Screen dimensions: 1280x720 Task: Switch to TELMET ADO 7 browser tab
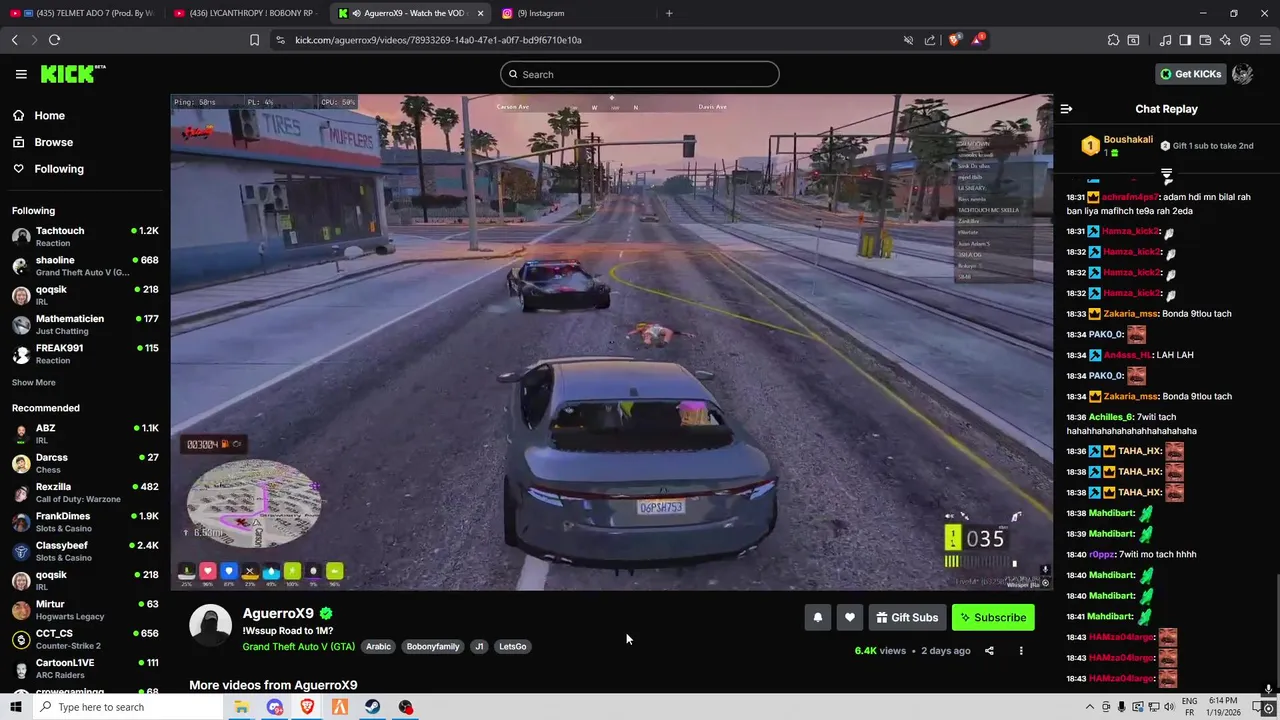pyautogui.click(x=82, y=13)
